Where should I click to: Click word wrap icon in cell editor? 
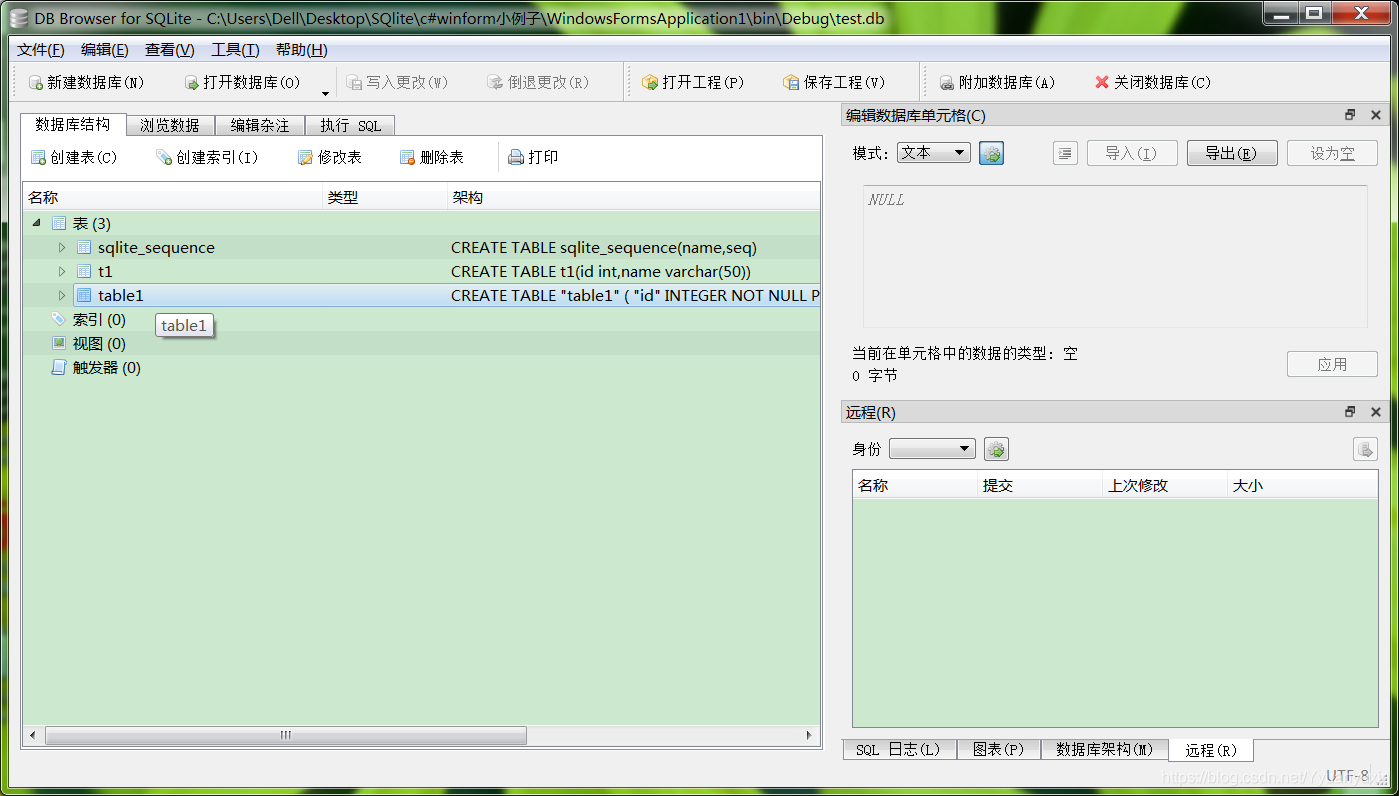pyautogui.click(x=1065, y=153)
